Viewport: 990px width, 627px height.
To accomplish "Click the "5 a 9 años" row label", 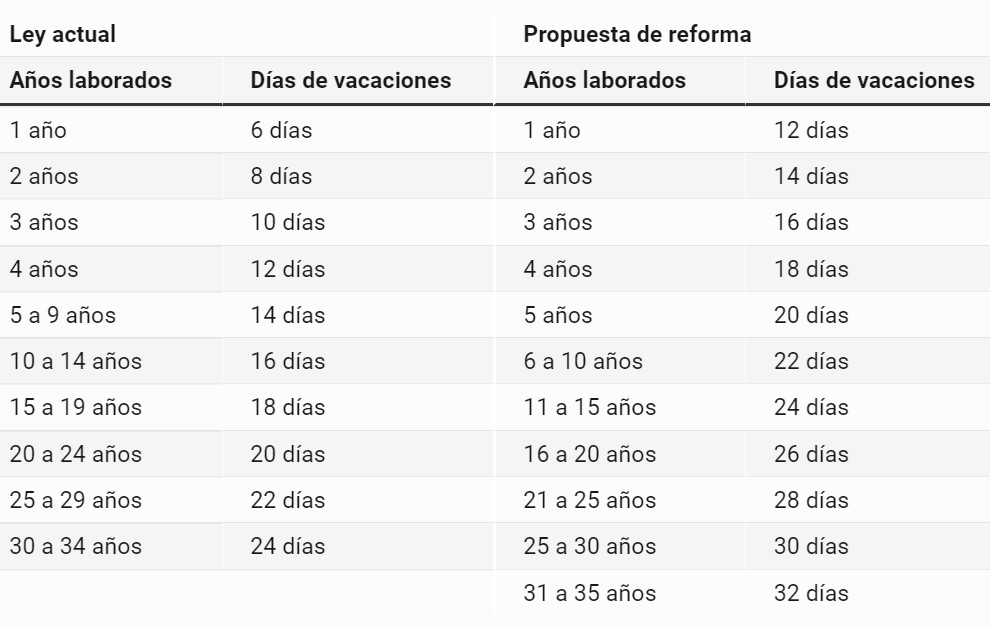I will (63, 316).
